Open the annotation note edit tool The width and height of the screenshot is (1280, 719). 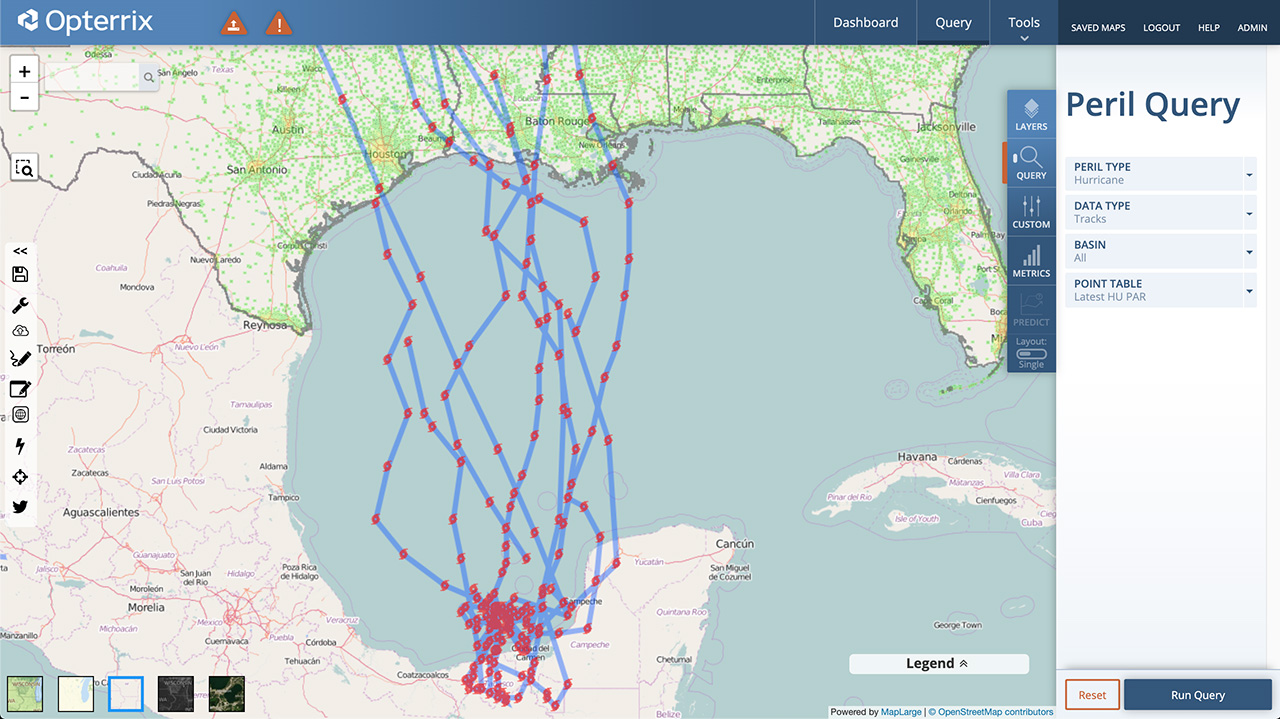pos(20,389)
